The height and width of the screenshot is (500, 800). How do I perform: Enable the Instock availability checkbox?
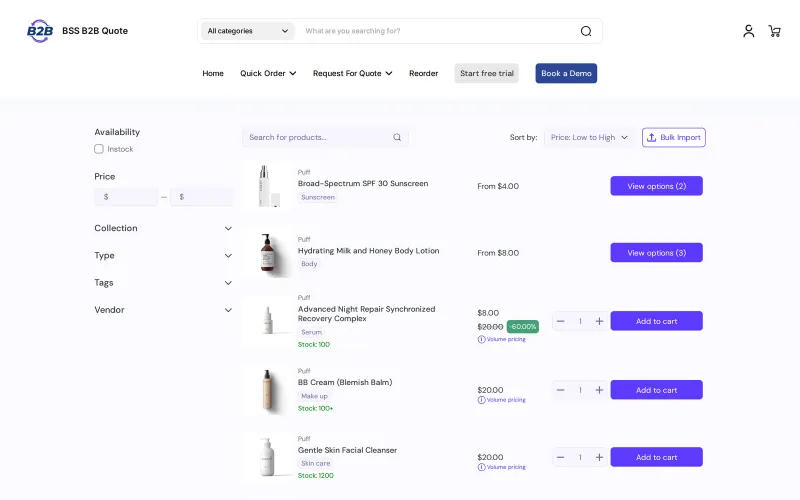(x=99, y=149)
